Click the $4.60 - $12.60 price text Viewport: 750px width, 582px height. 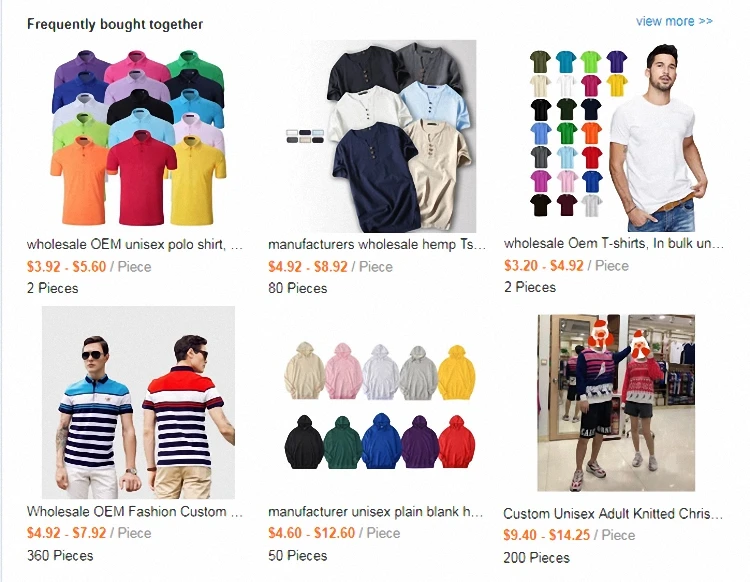311,533
